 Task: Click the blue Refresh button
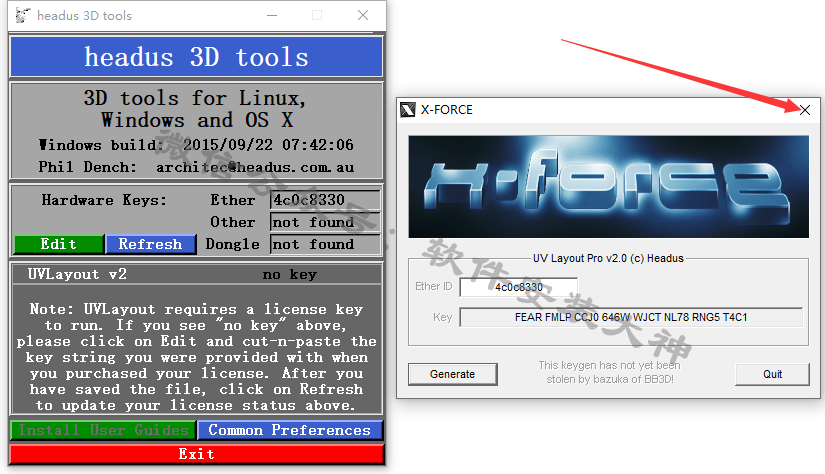pos(150,244)
